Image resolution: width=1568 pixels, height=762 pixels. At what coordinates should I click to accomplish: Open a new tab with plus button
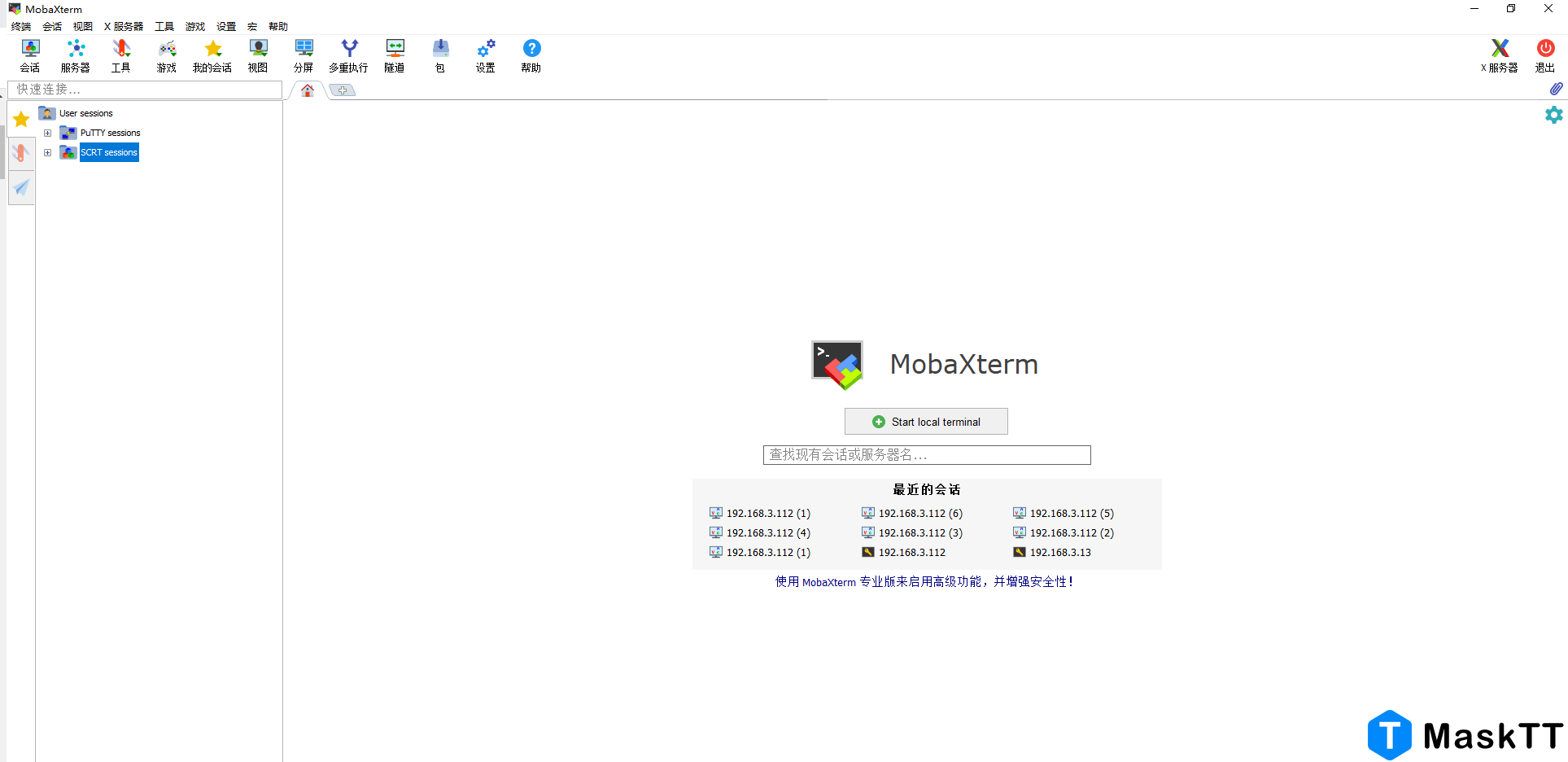pyautogui.click(x=343, y=90)
